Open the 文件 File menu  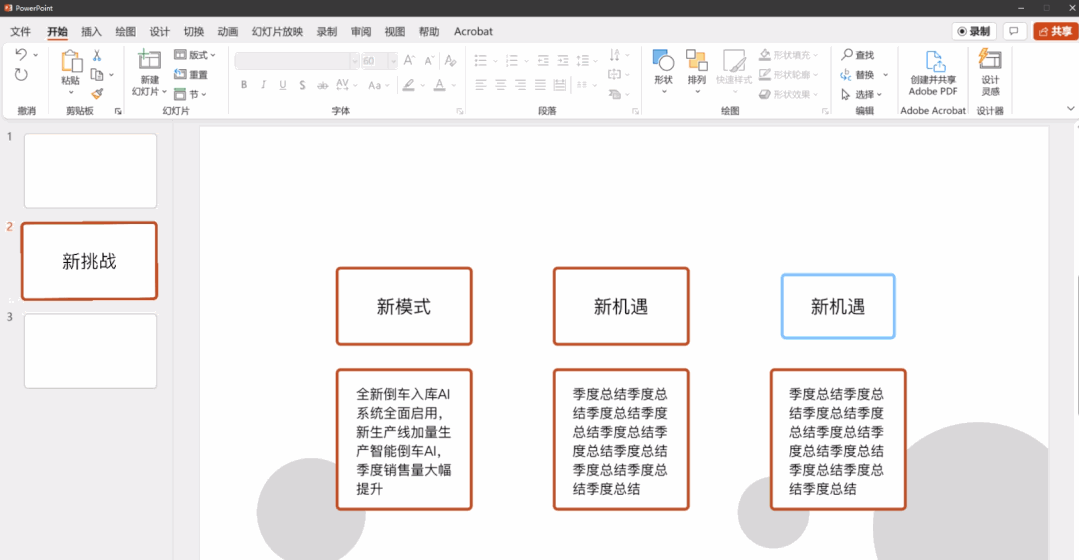[x=21, y=32]
